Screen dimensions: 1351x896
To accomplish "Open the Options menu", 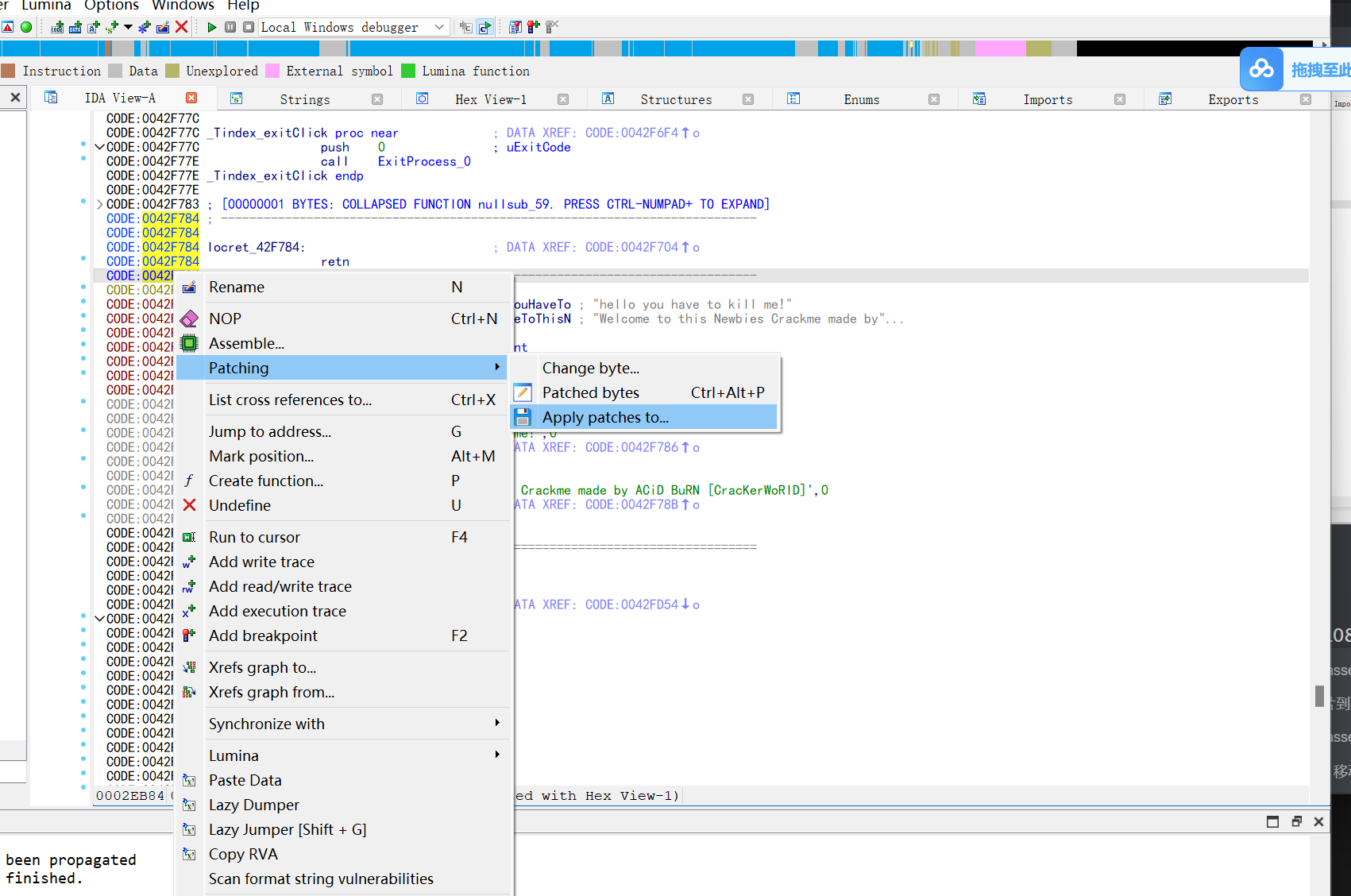I will pyautogui.click(x=111, y=6).
